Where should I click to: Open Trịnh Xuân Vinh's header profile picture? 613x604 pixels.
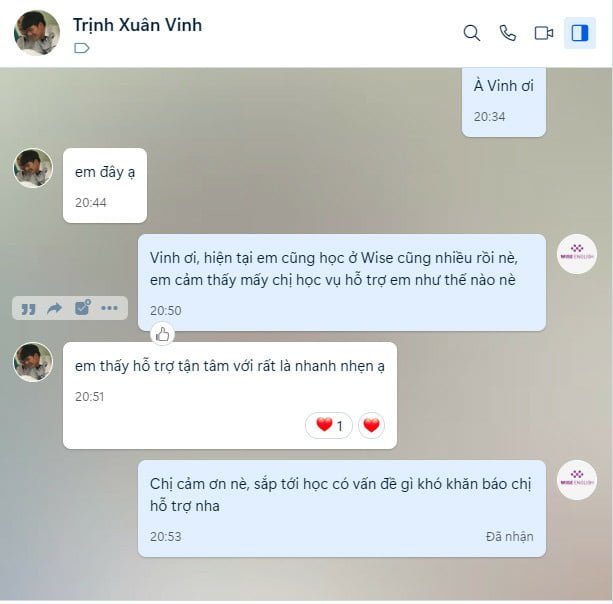(37, 33)
